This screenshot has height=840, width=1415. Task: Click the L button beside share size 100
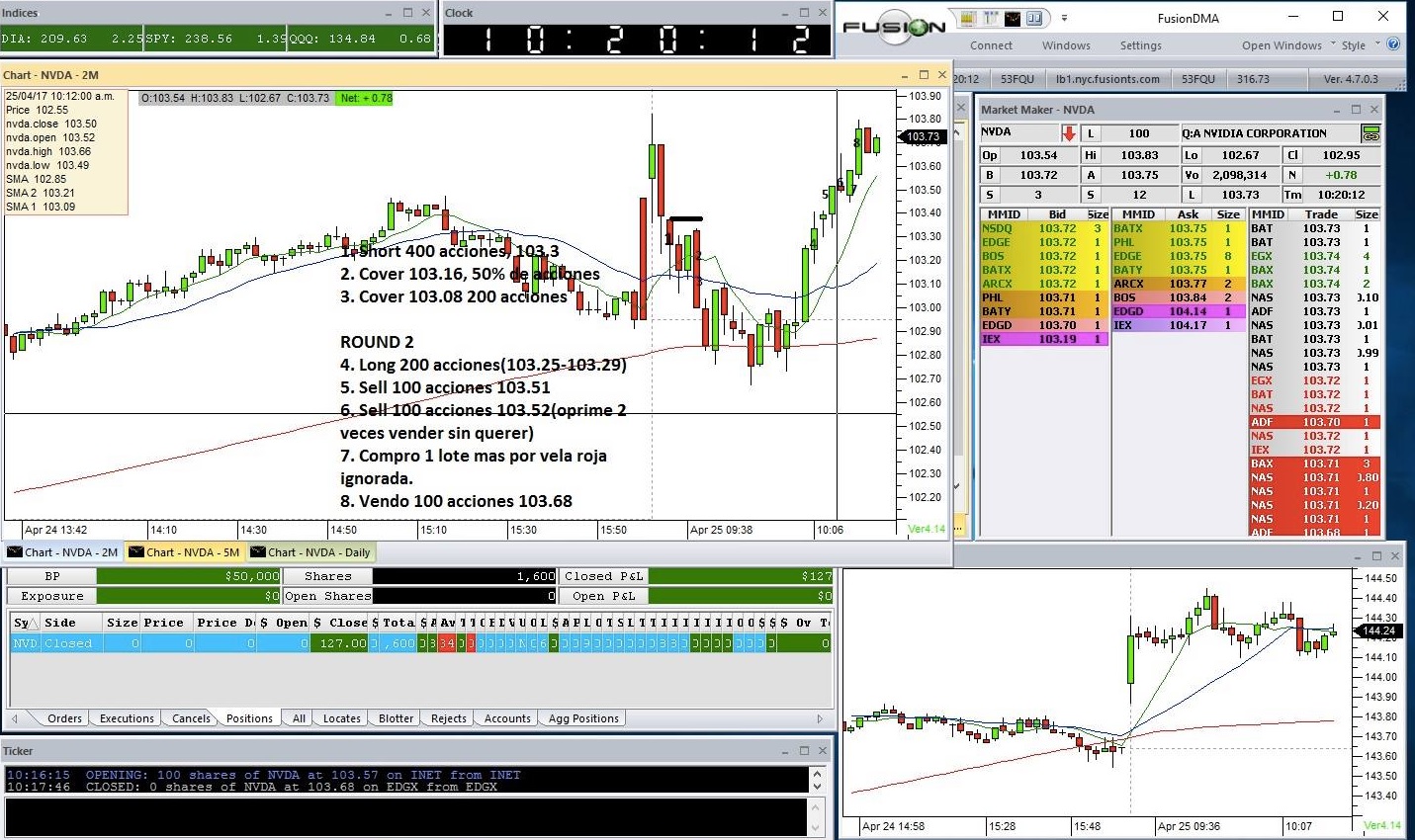coord(1091,133)
